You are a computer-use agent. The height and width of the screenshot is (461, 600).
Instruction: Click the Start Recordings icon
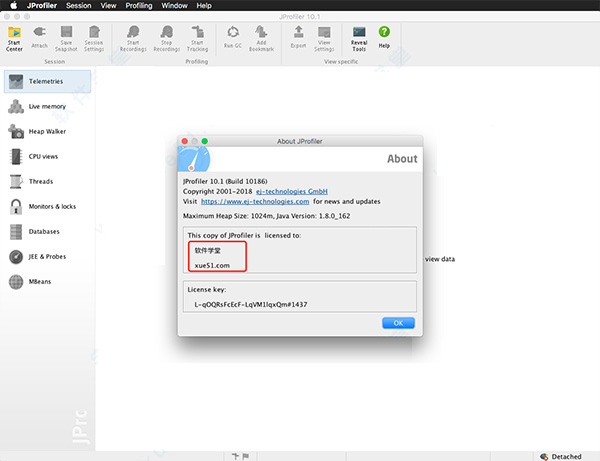(x=133, y=39)
